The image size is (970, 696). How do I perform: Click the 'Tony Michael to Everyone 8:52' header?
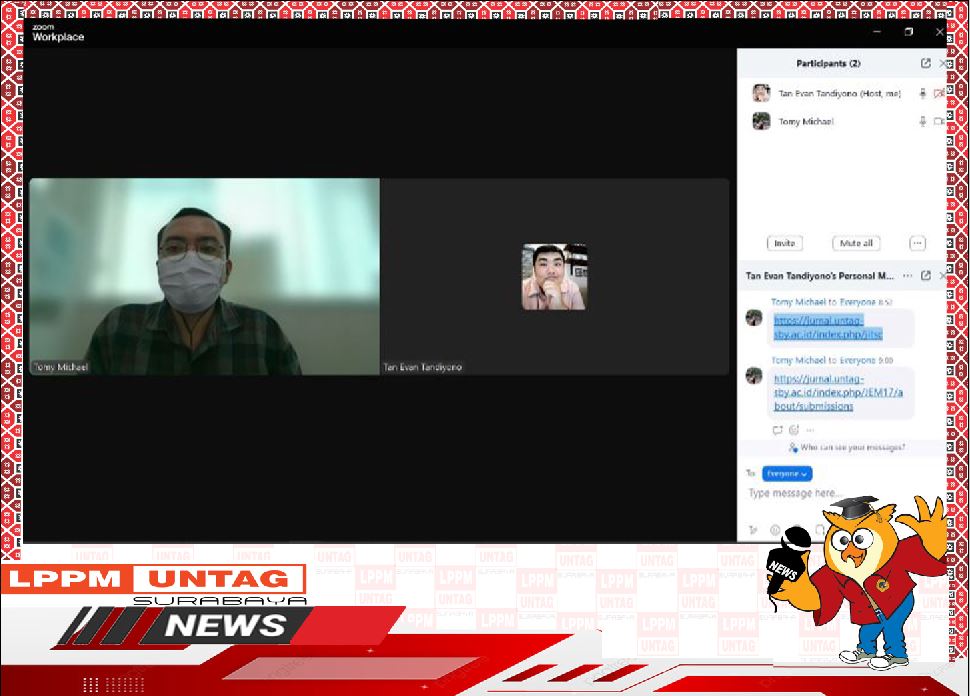[832, 302]
